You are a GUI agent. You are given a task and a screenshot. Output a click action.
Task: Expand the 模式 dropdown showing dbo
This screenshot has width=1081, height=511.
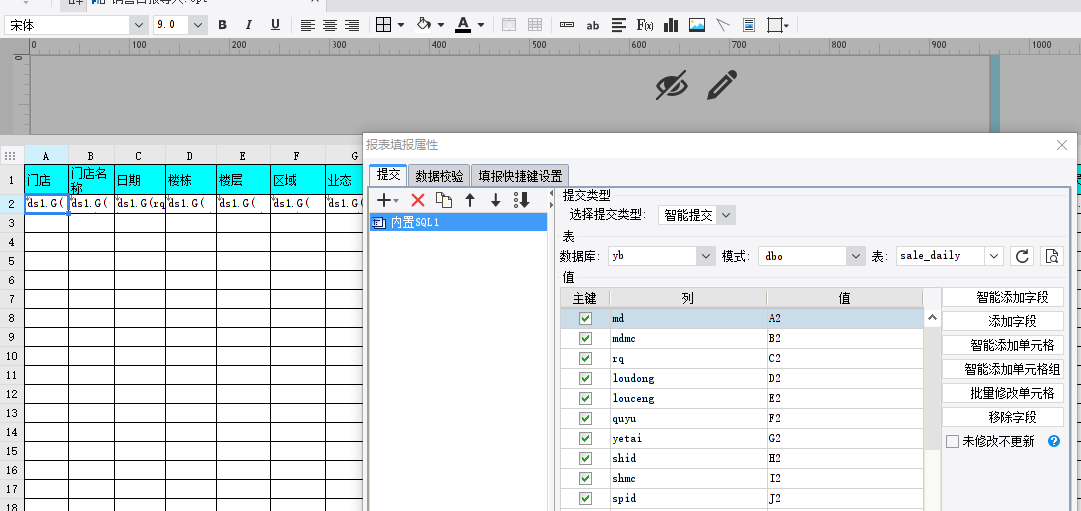point(811,256)
